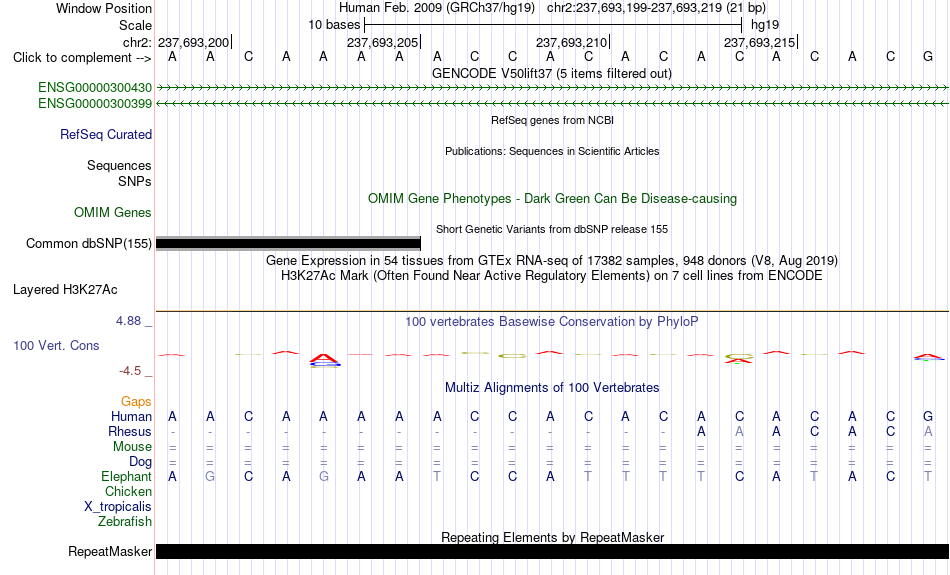
Task: Open '100 vertebrates Basewise Conservation by PhyloP' title
Action: tap(552, 322)
